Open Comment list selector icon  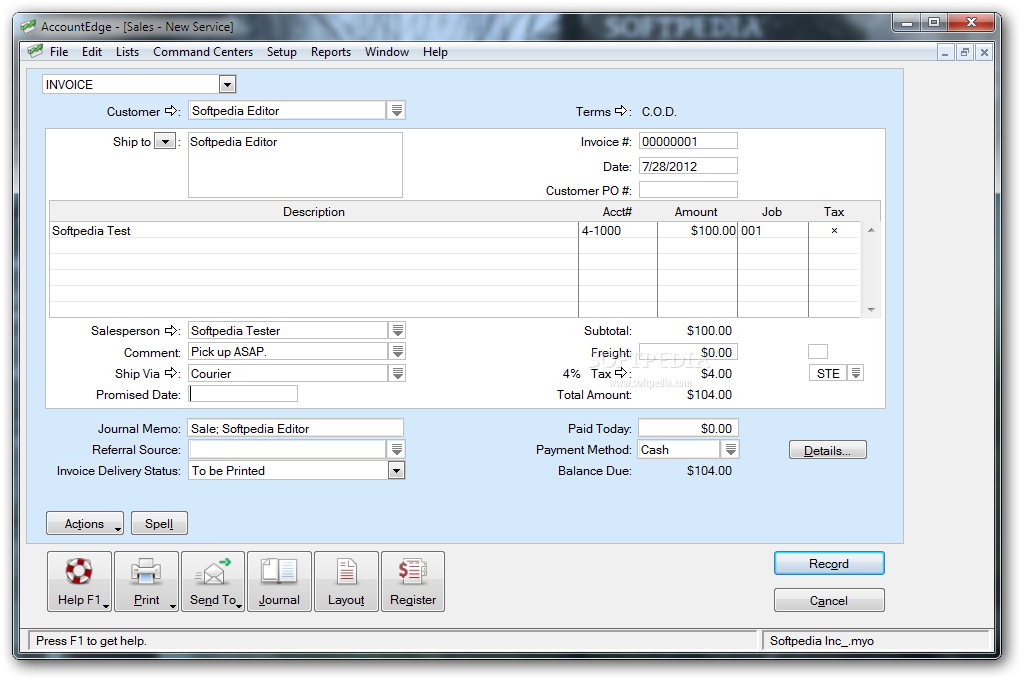pos(397,351)
